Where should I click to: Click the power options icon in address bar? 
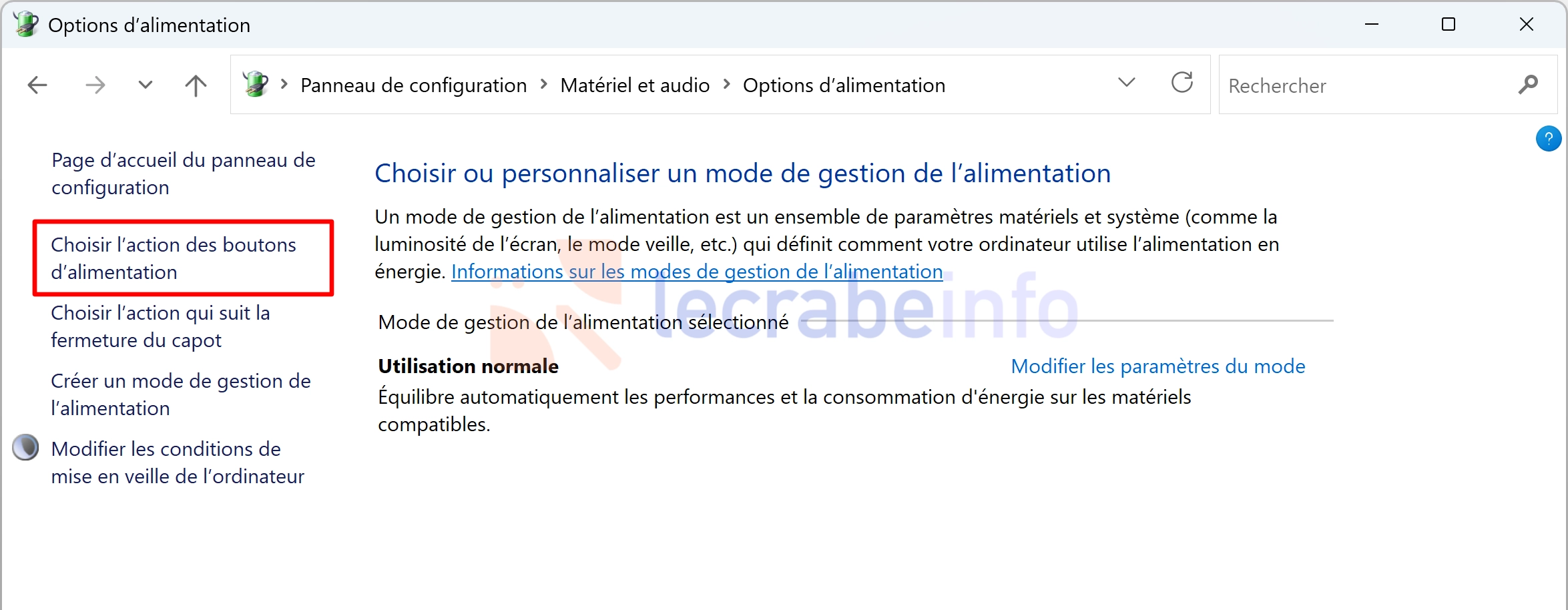tap(255, 84)
